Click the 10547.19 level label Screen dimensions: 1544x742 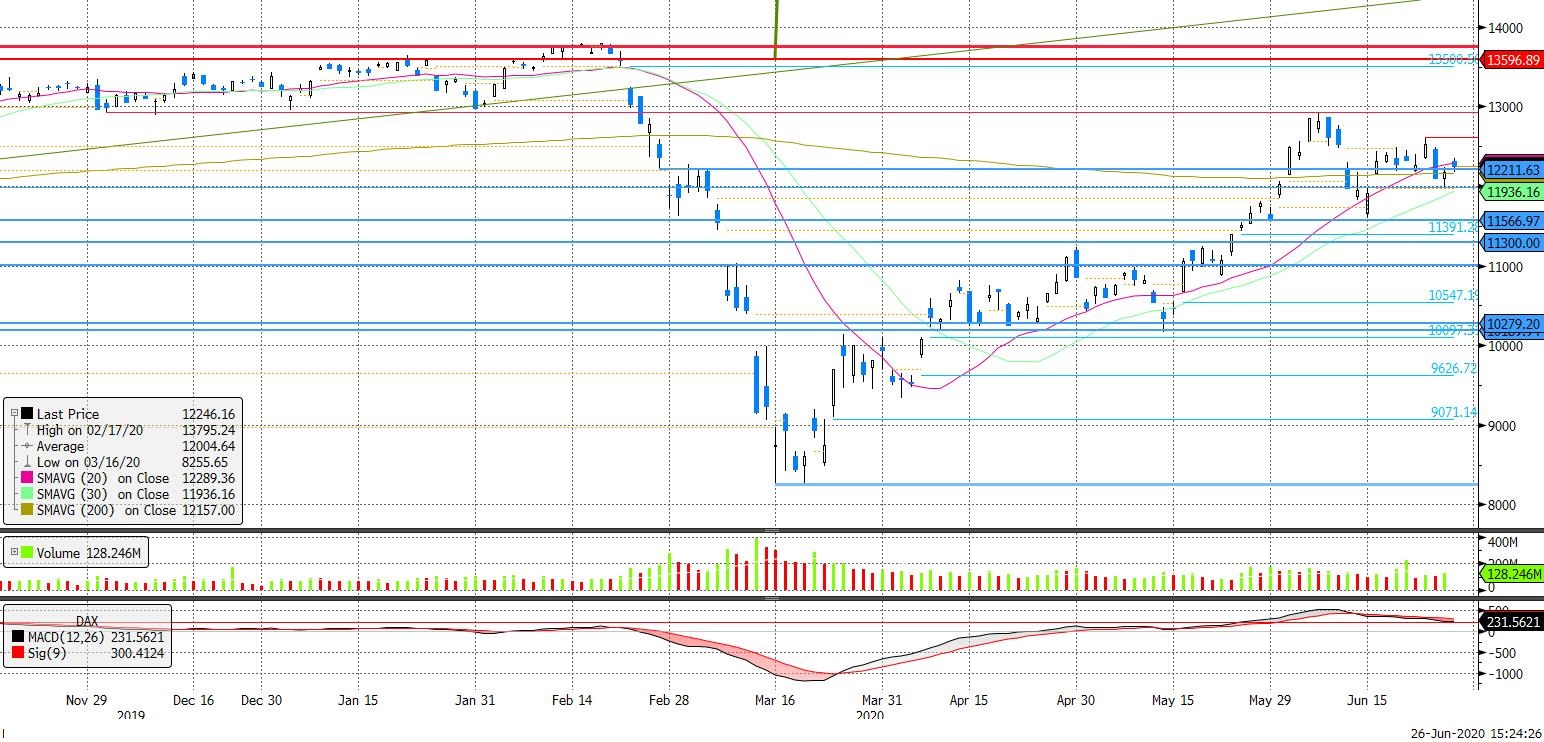pyautogui.click(x=1452, y=296)
